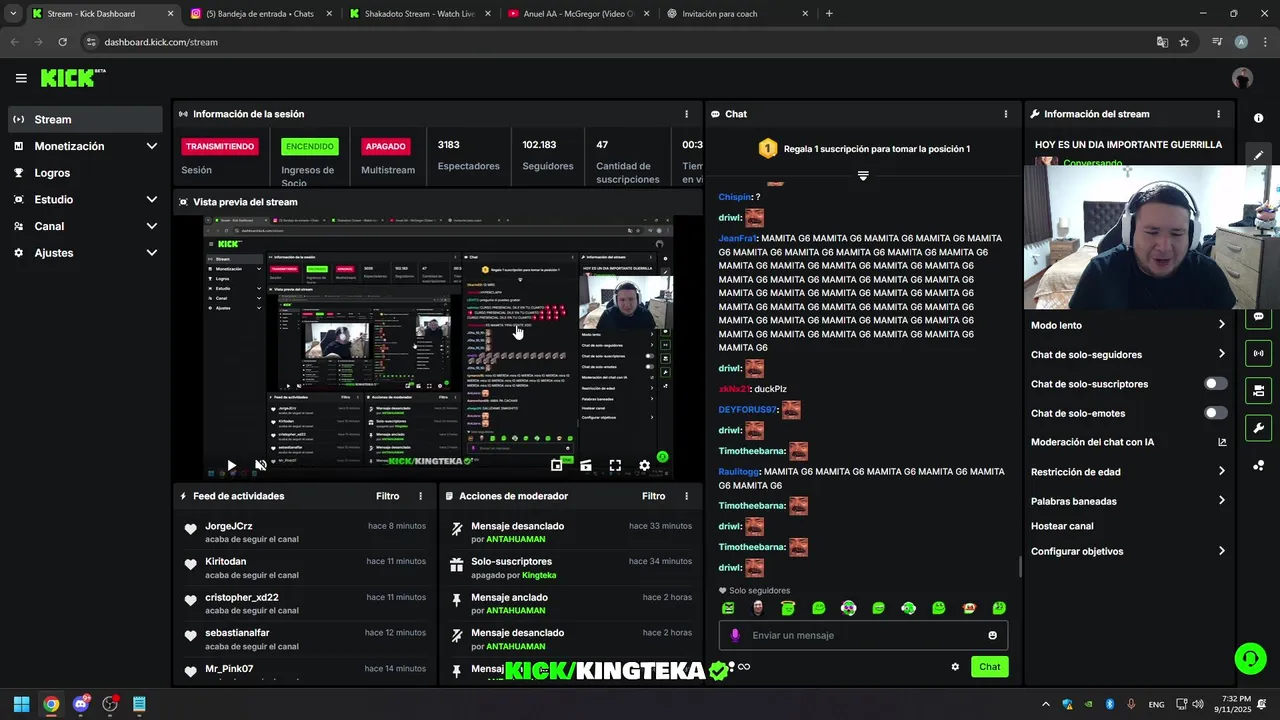Toggle Chat de solo-emotes switch
The image size is (1280, 720).
point(1215,413)
